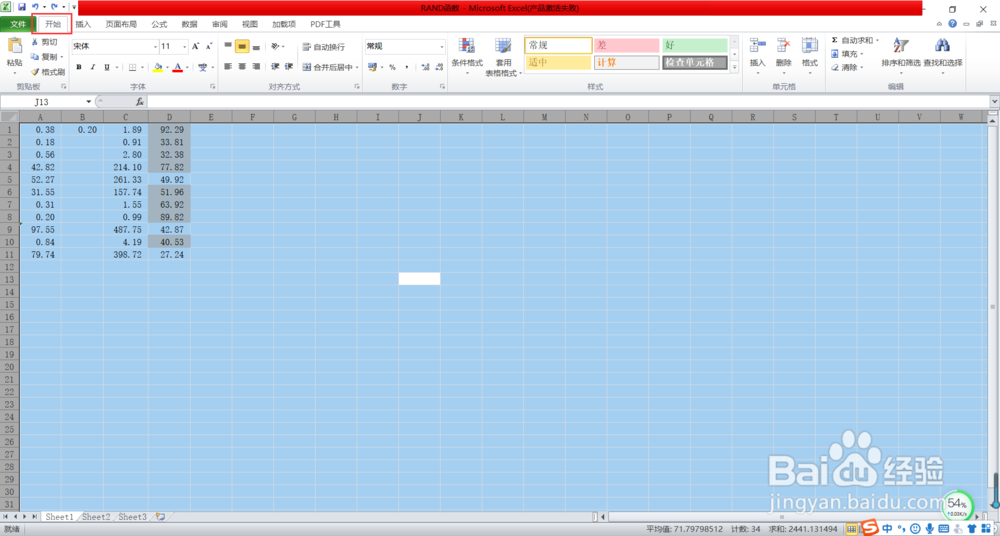The height and width of the screenshot is (536, 1000).
Task: Toggle italic formatting
Action: click(92, 67)
